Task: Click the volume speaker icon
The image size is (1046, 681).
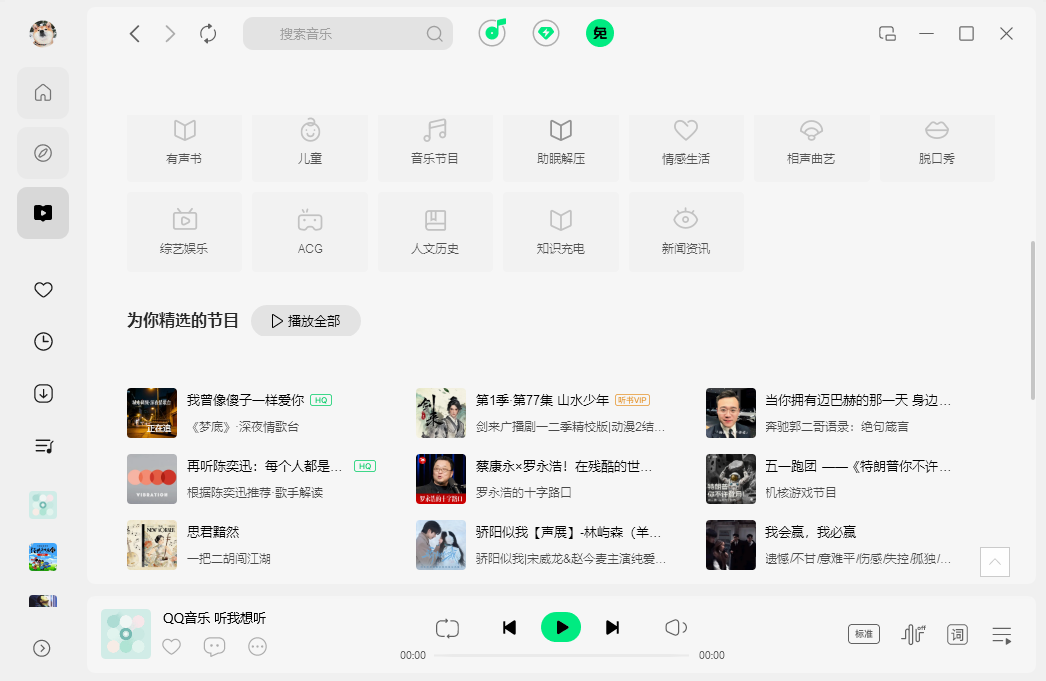Action: pos(675,628)
